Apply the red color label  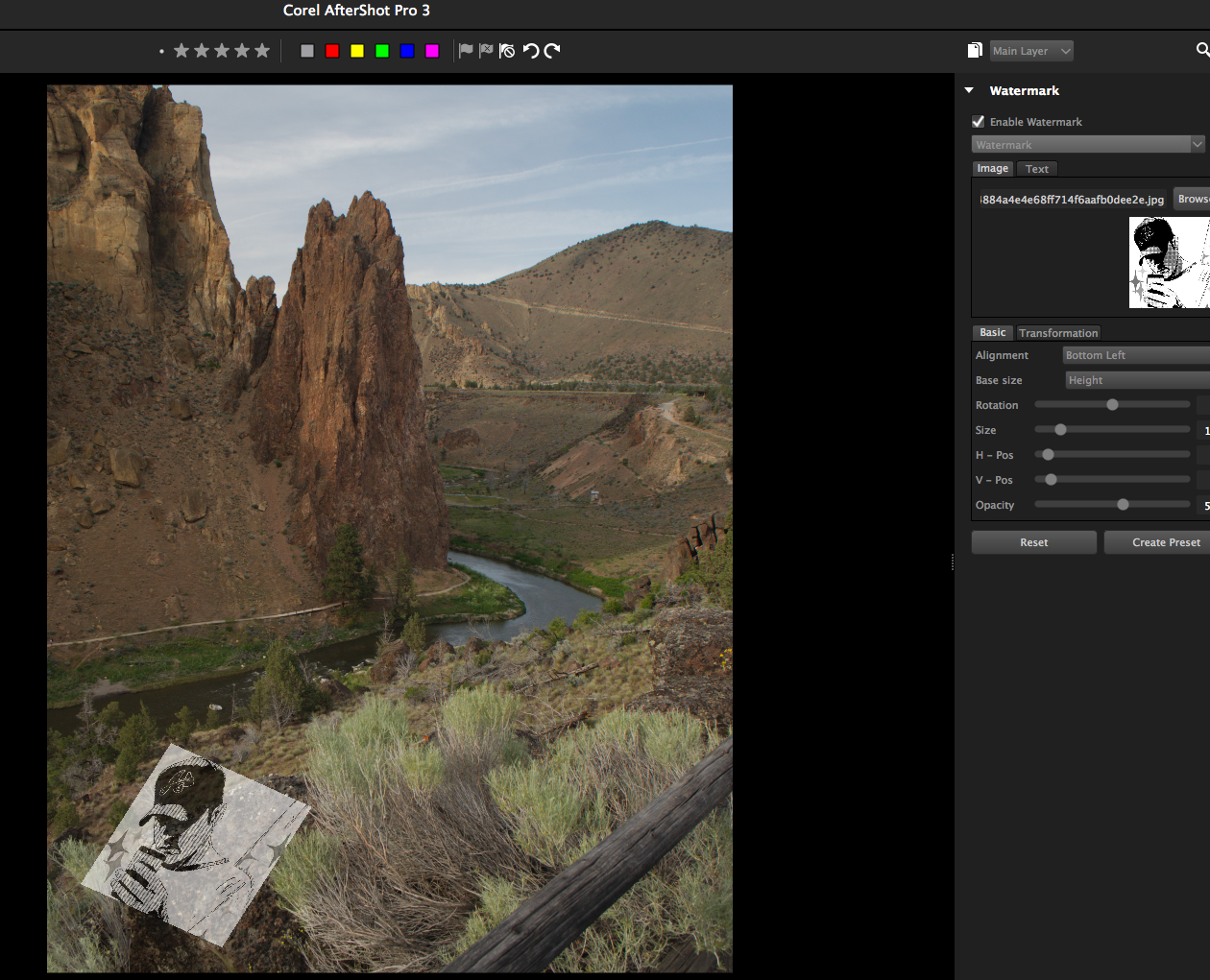(332, 51)
